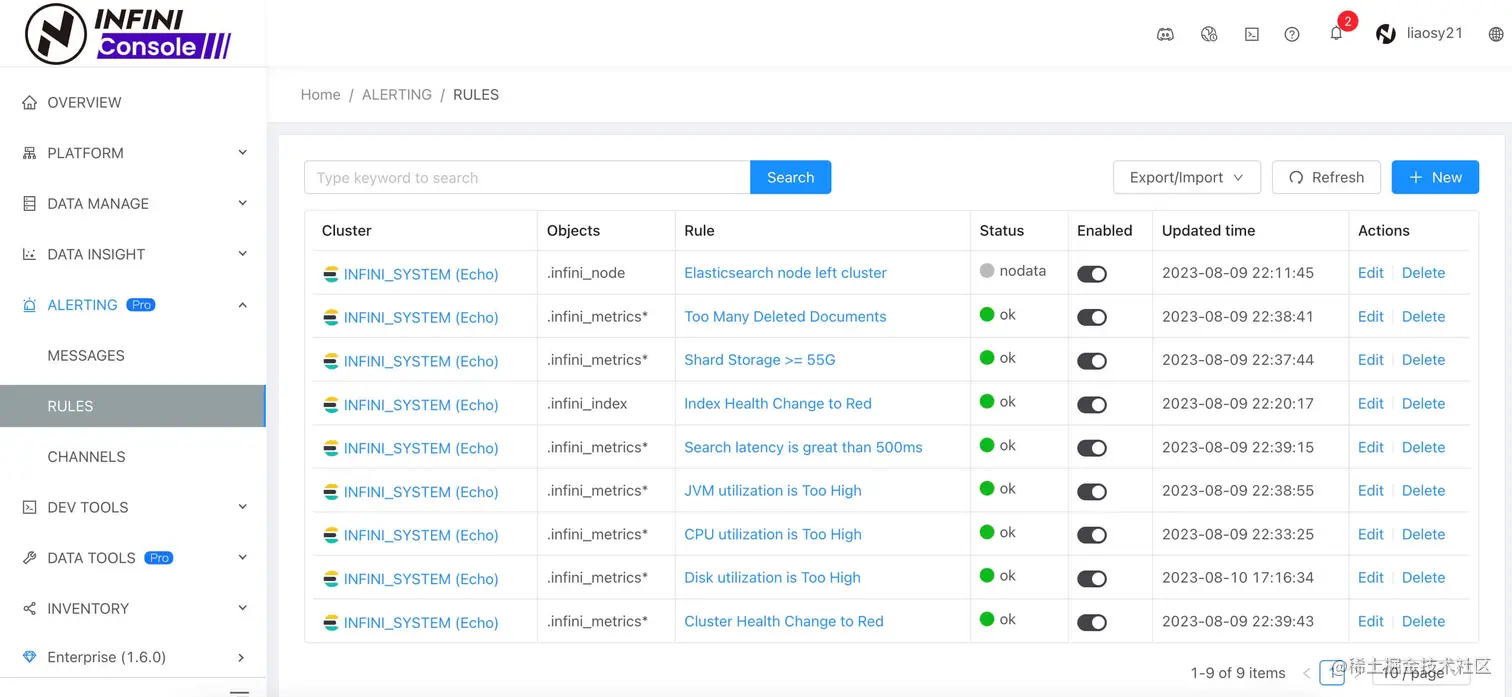Click the Platform icon in sidebar
1512x697 pixels.
pyautogui.click(x=29, y=153)
